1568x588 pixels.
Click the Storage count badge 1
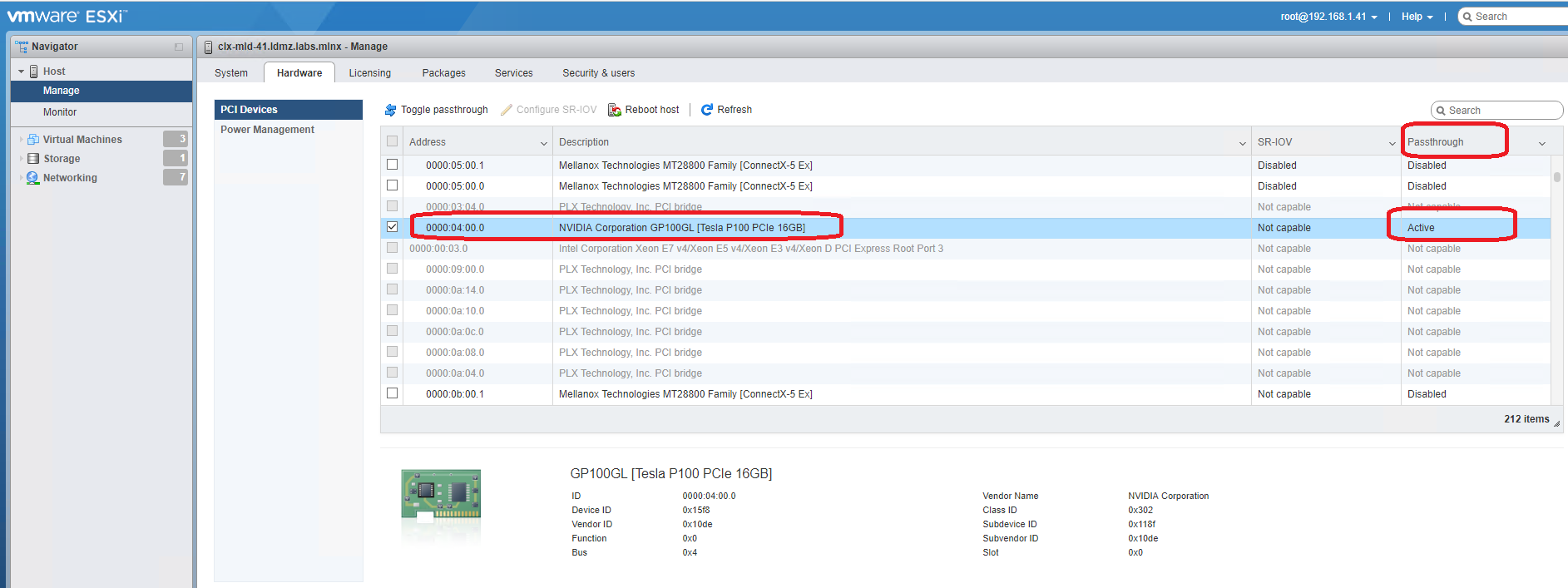pyautogui.click(x=176, y=158)
